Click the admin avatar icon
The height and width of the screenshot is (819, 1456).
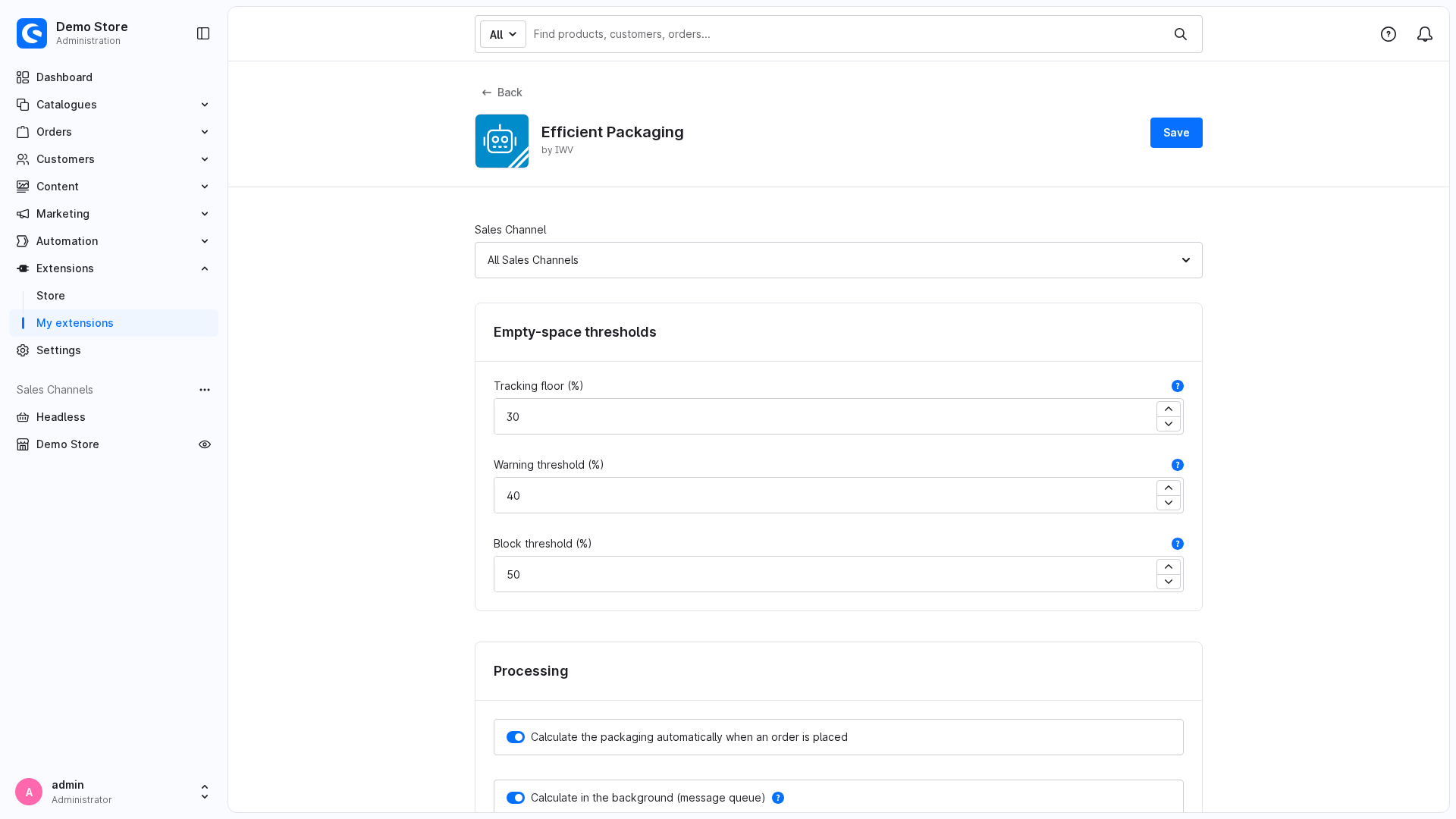[29, 792]
